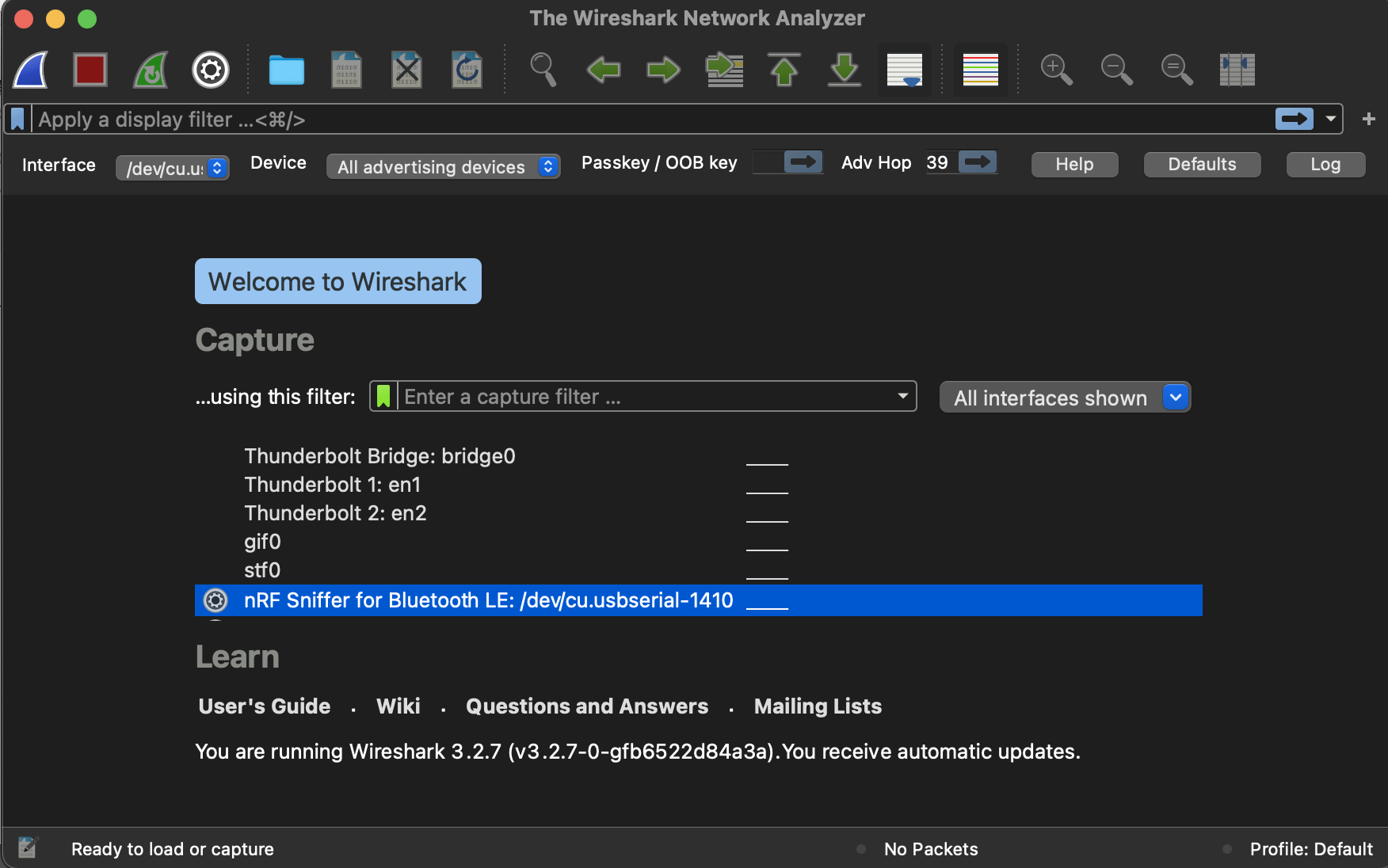Open Questions and Answers link
This screenshot has height=868, width=1388.
point(587,706)
